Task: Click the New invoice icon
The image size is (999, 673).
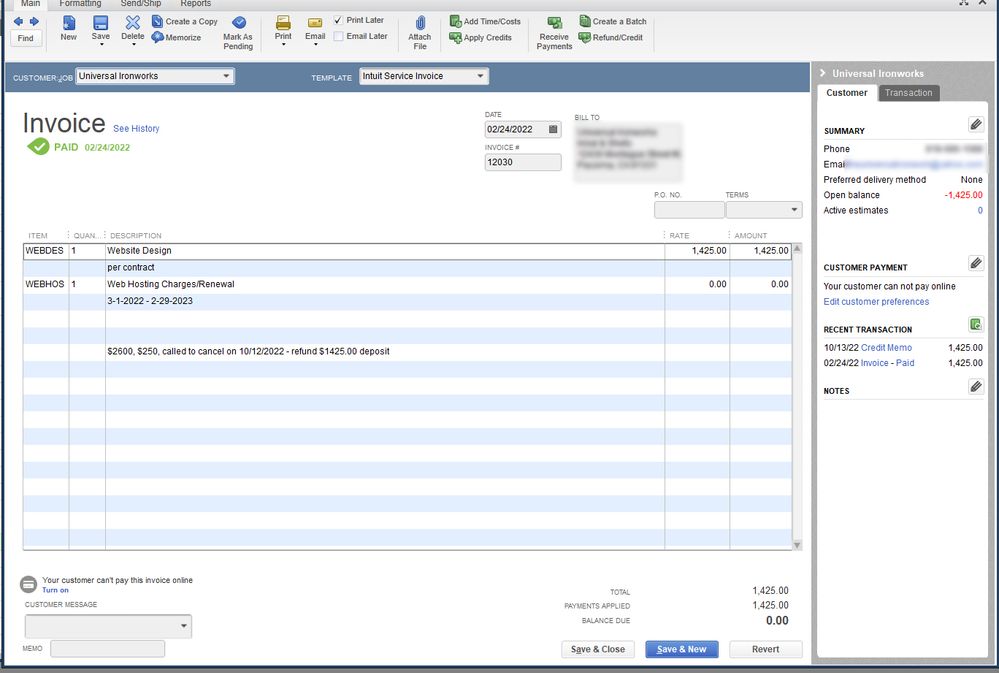Action: pyautogui.click(x=68, y=23)
